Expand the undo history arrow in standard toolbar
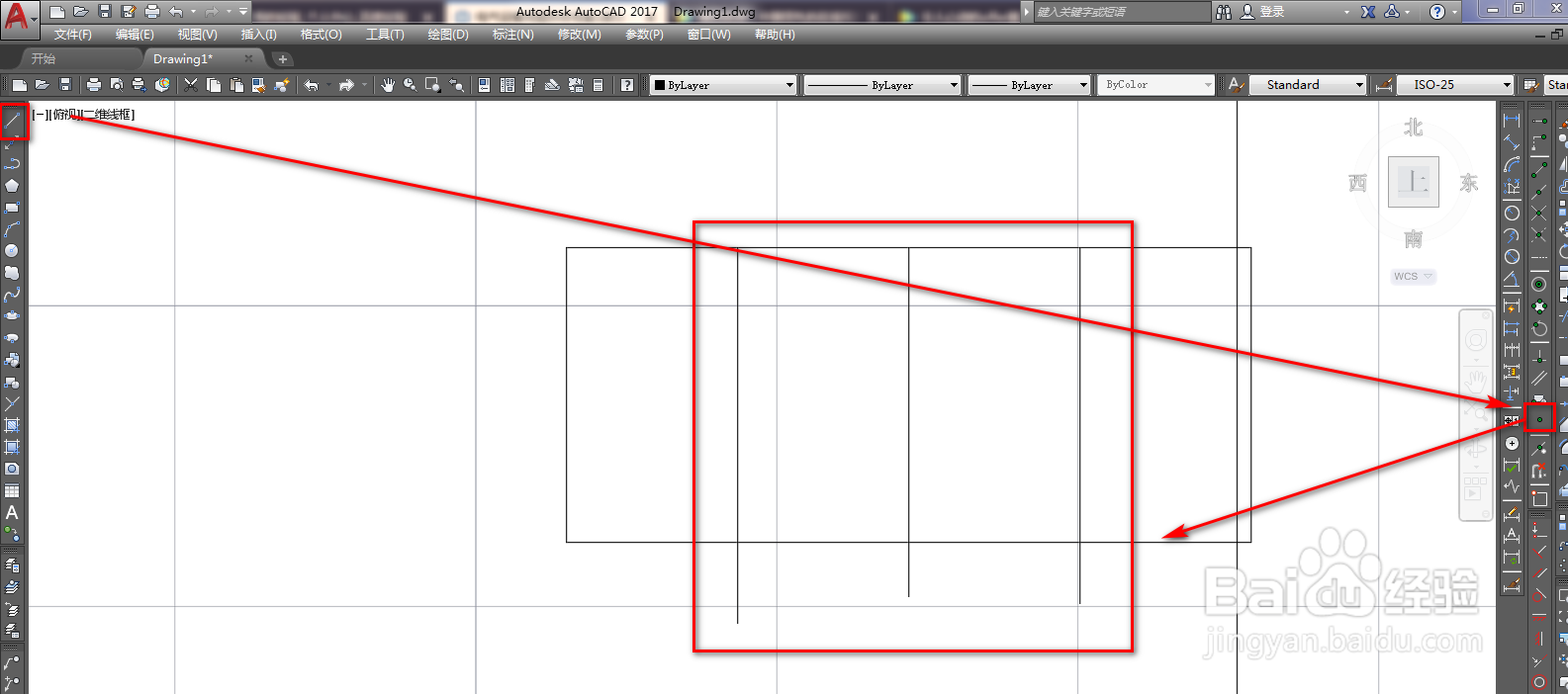Image resolution: width=1568 pixels, height=694 pixels. click(327, 85)
